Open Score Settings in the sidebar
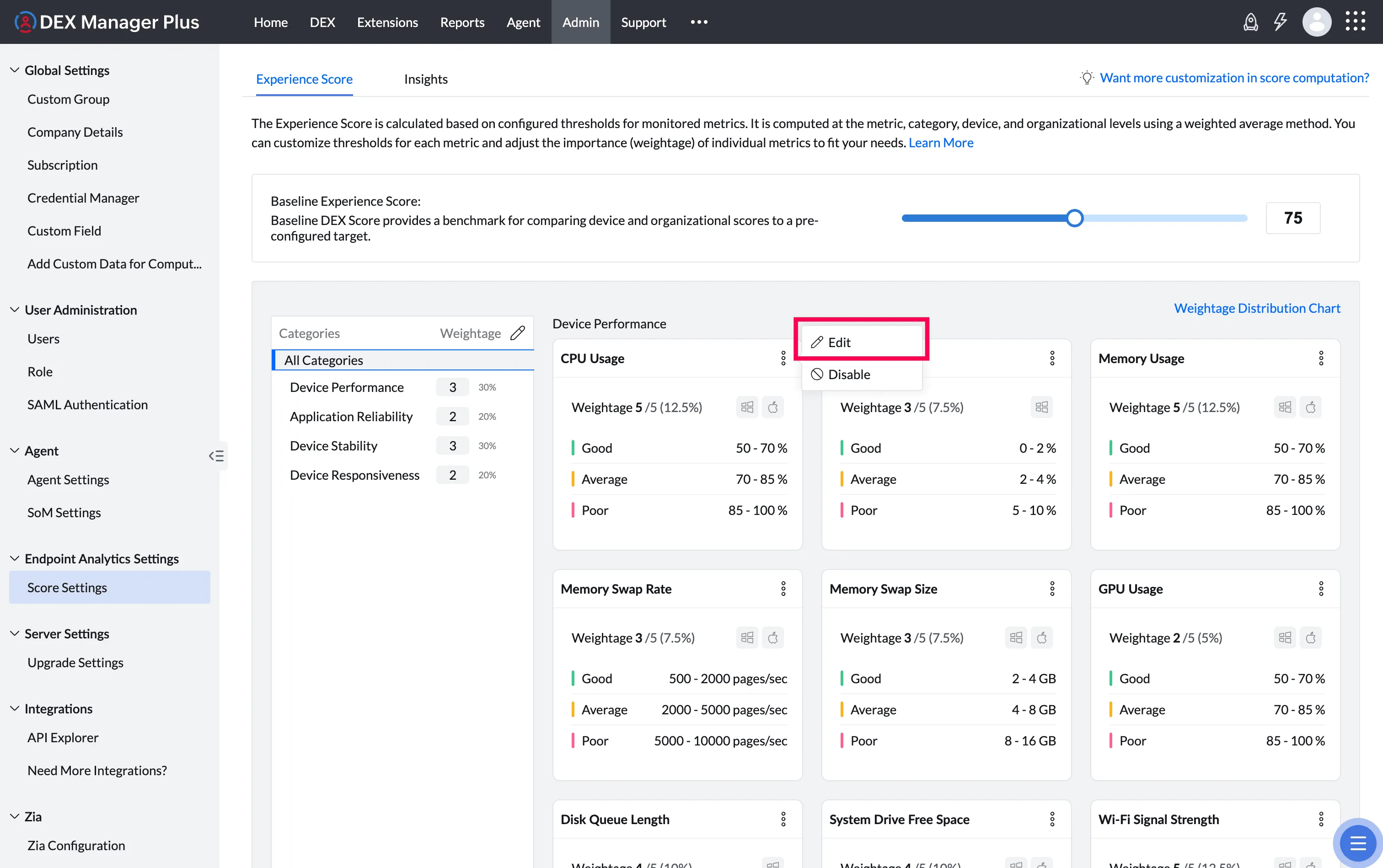Image resolution: width=1383 pixels, height=868 pixels. (110, 587)
